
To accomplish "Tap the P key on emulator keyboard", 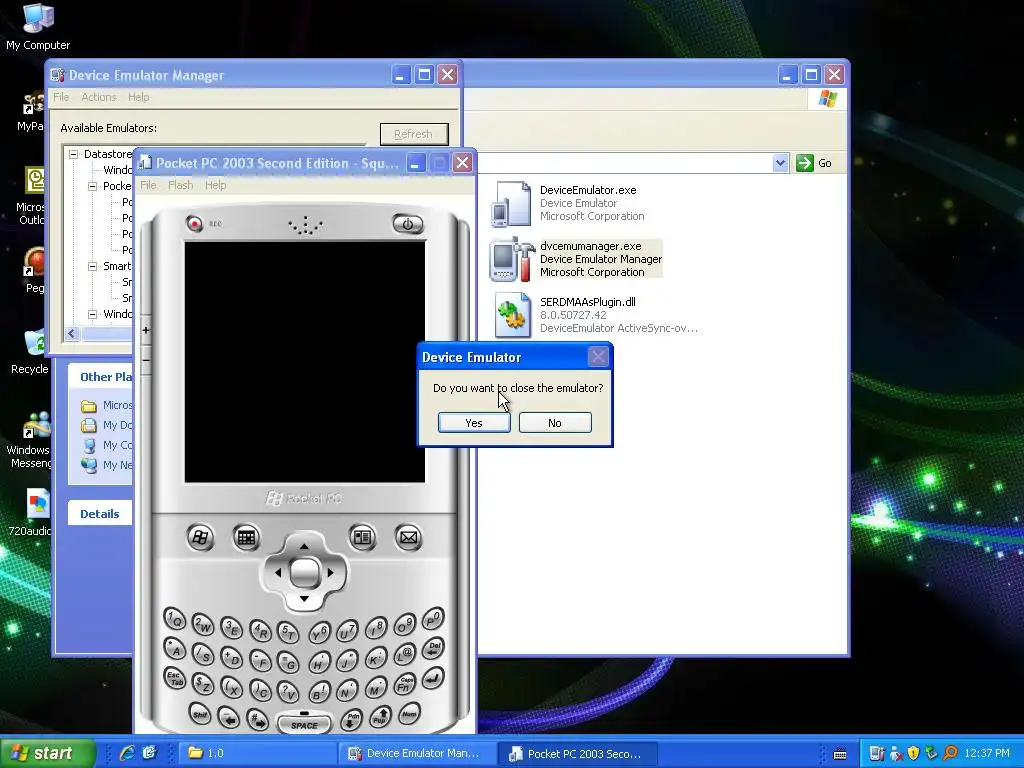I will click(433, 618).
